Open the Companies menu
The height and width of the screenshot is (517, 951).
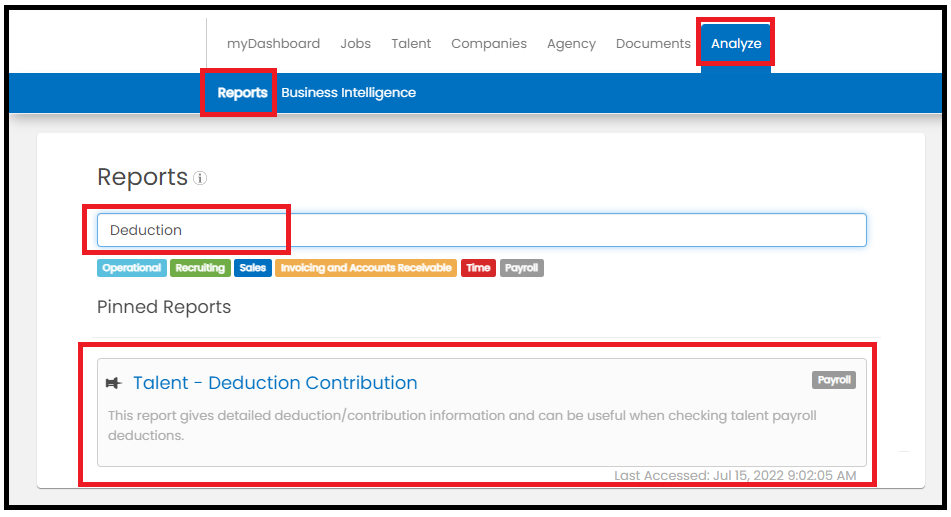pos(489,44)
